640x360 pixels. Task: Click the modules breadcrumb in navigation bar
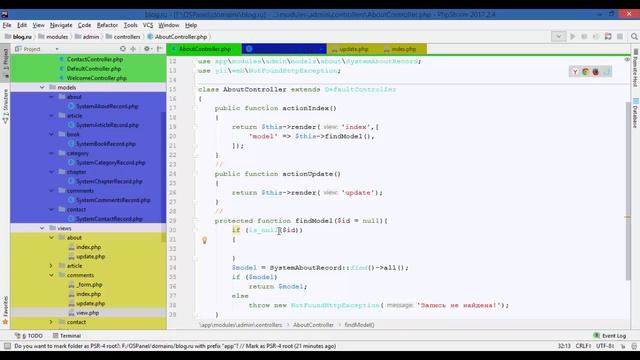click(53, 37)
